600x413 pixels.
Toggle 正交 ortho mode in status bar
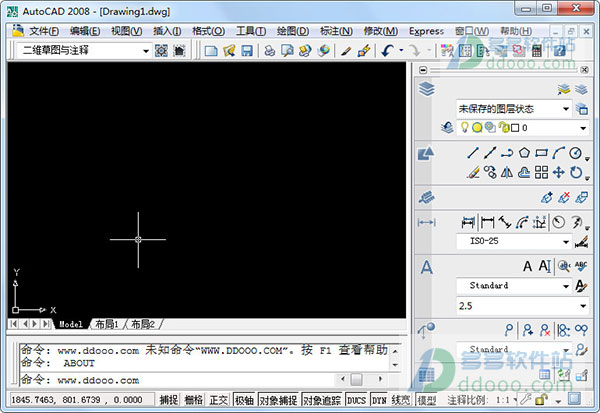point(218,400)
